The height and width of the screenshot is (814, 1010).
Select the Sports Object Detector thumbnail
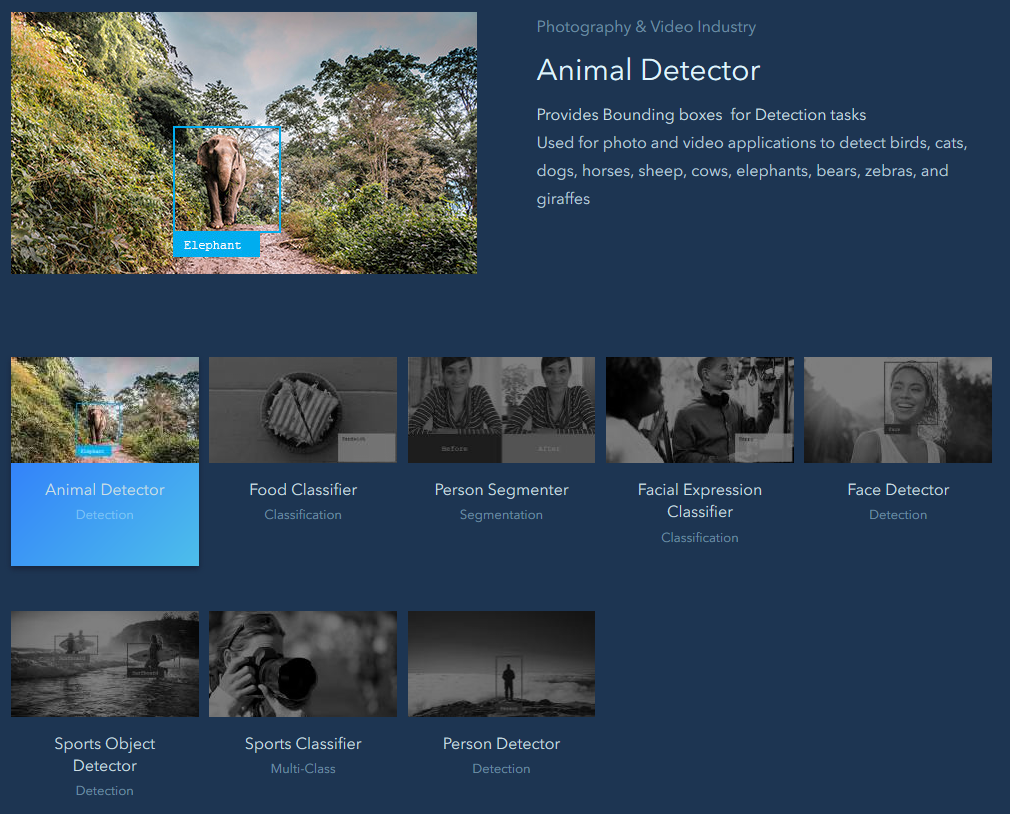click(105, 664)
